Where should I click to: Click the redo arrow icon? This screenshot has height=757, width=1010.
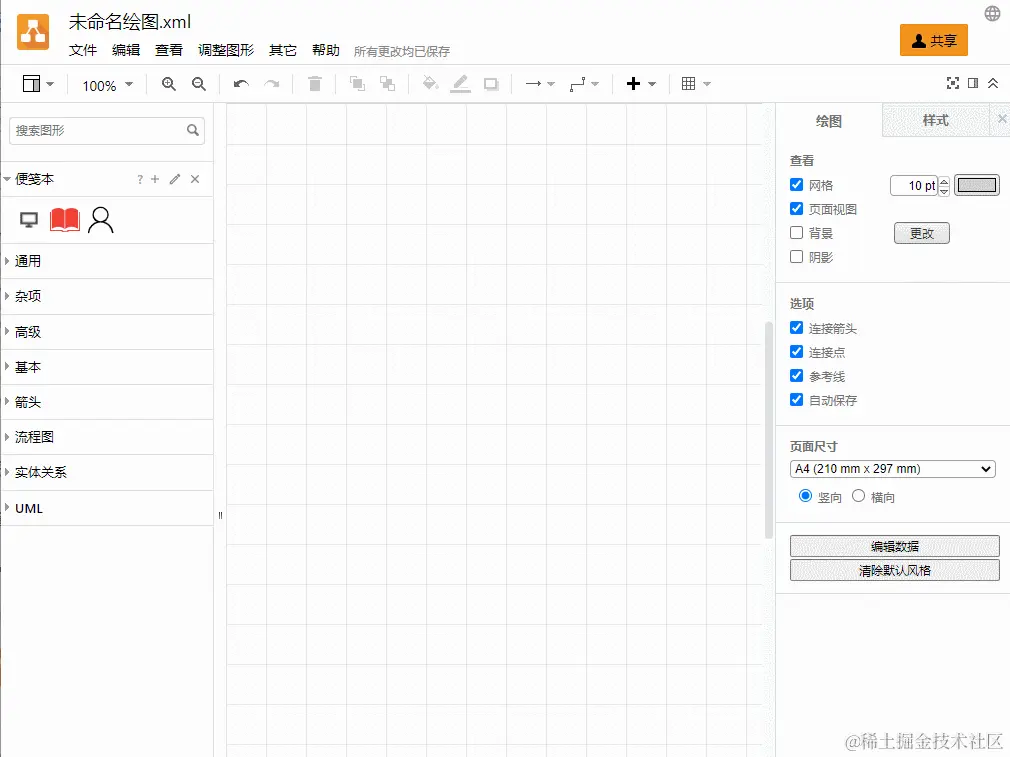click(x=272, y=84)
